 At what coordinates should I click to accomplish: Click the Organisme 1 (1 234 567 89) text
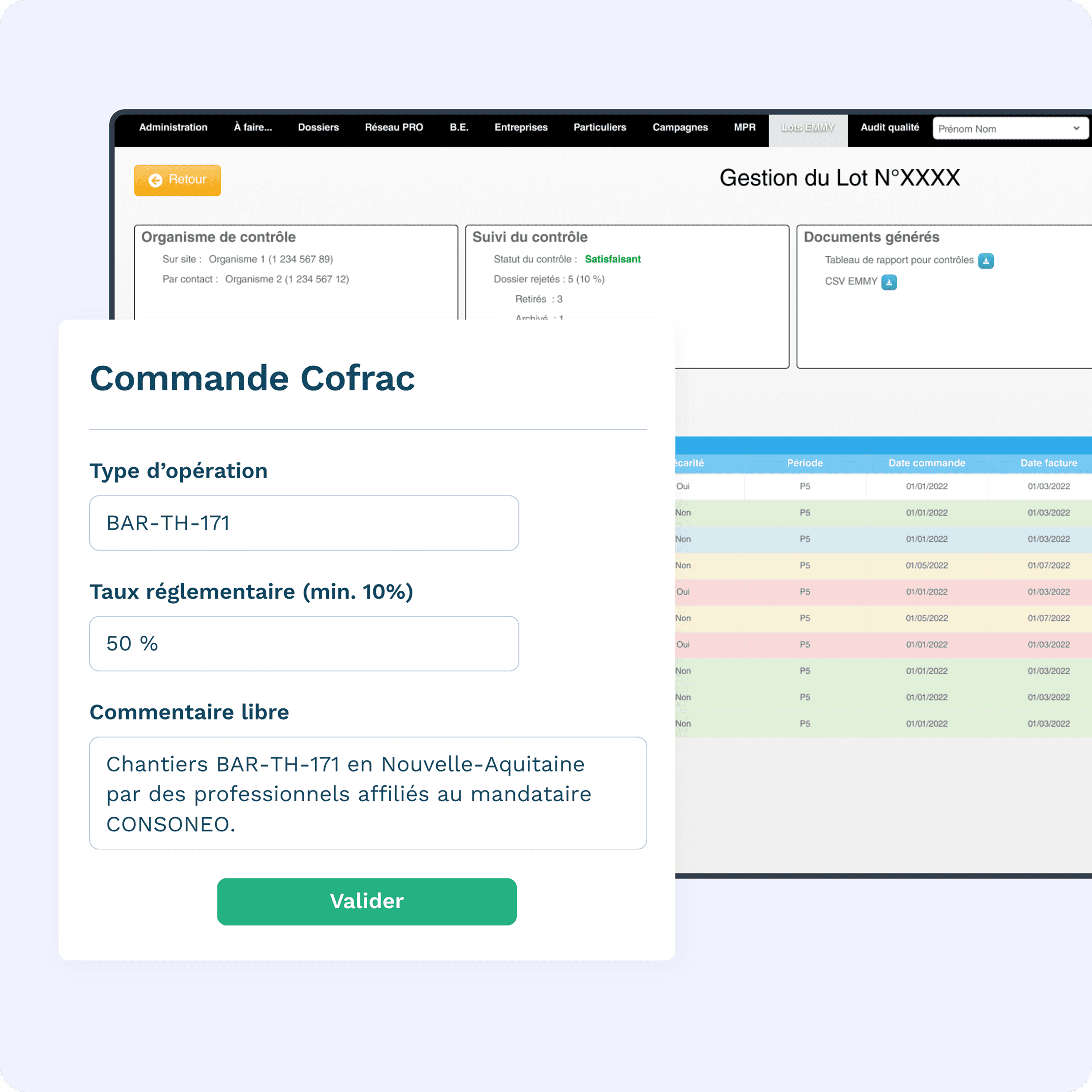pos(271,259)
